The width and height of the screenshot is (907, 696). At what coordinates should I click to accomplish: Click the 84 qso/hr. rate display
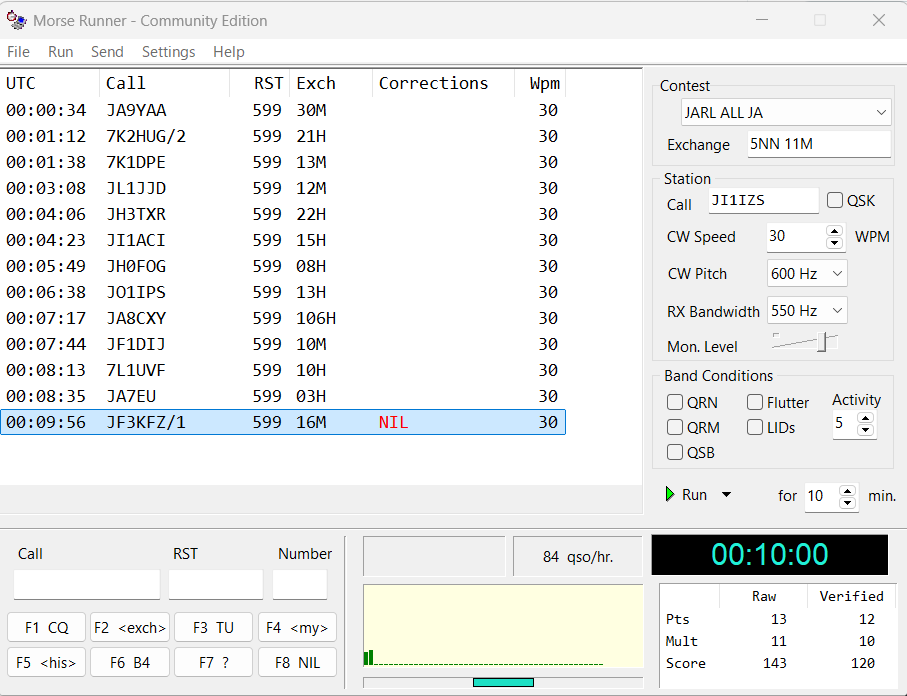(577, 557)
